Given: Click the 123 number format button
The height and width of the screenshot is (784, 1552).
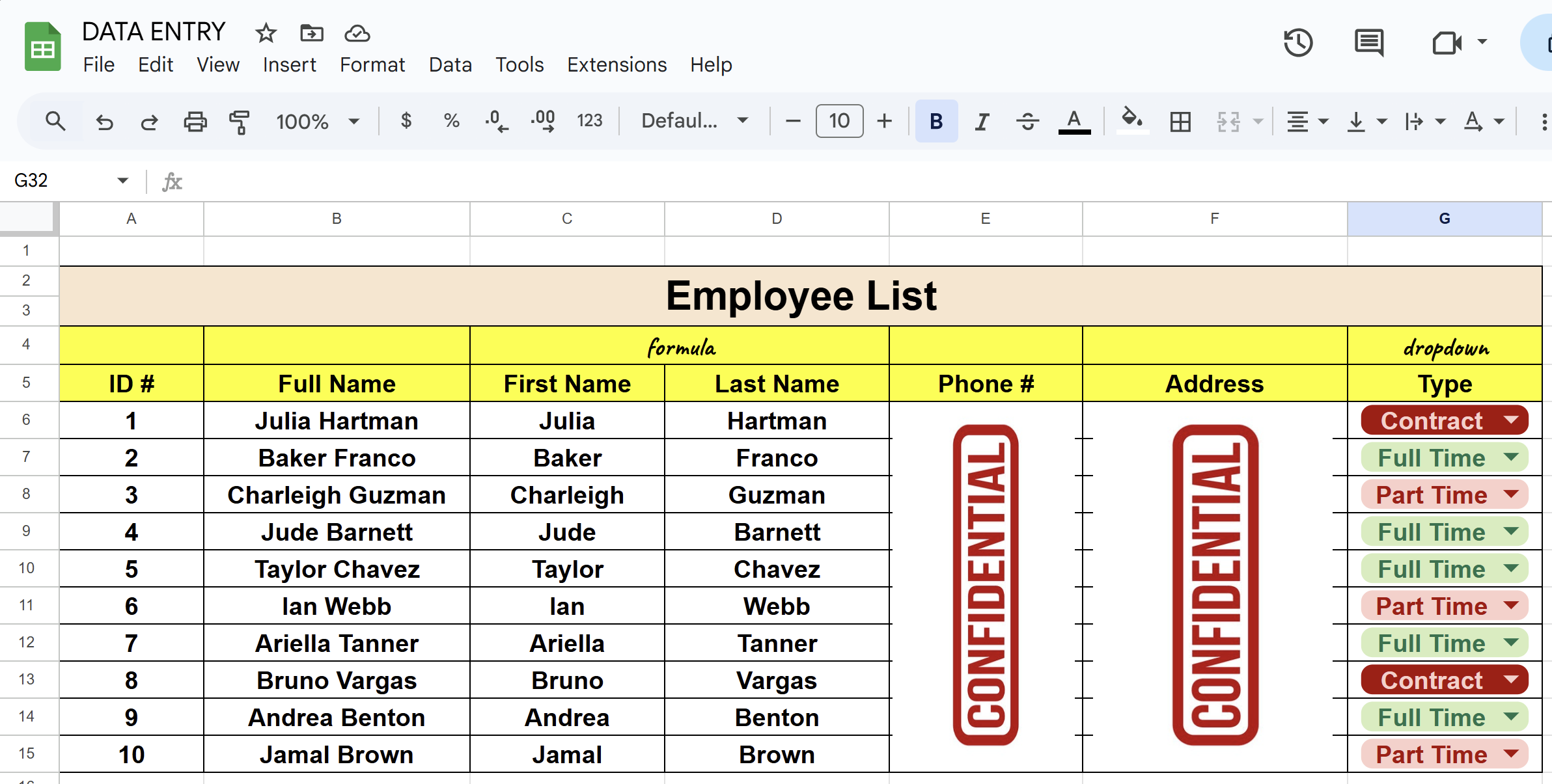Looking at the screenshot, I should (x=589, y=122).
